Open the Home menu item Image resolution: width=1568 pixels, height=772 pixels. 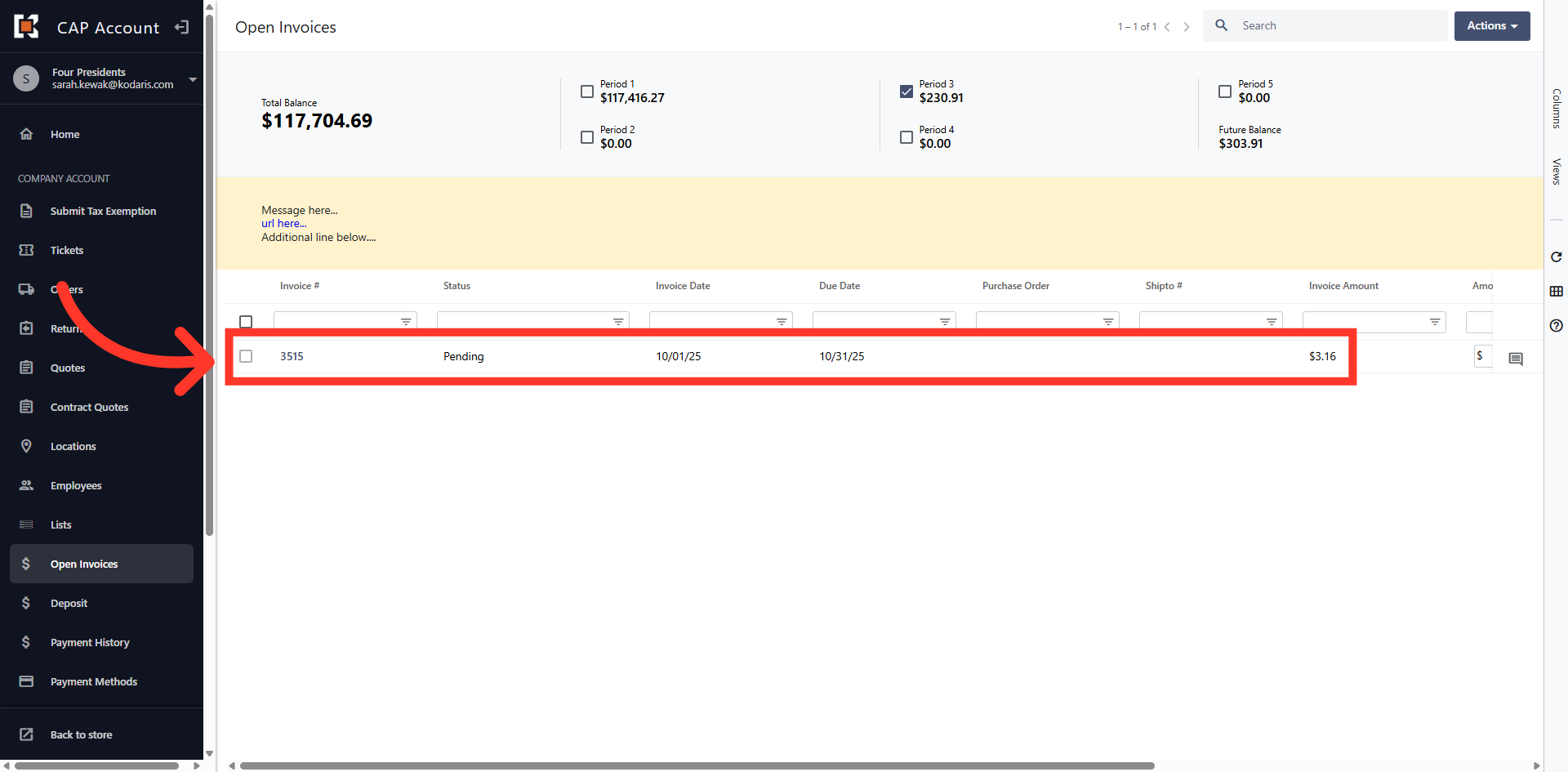pos(101,134)
